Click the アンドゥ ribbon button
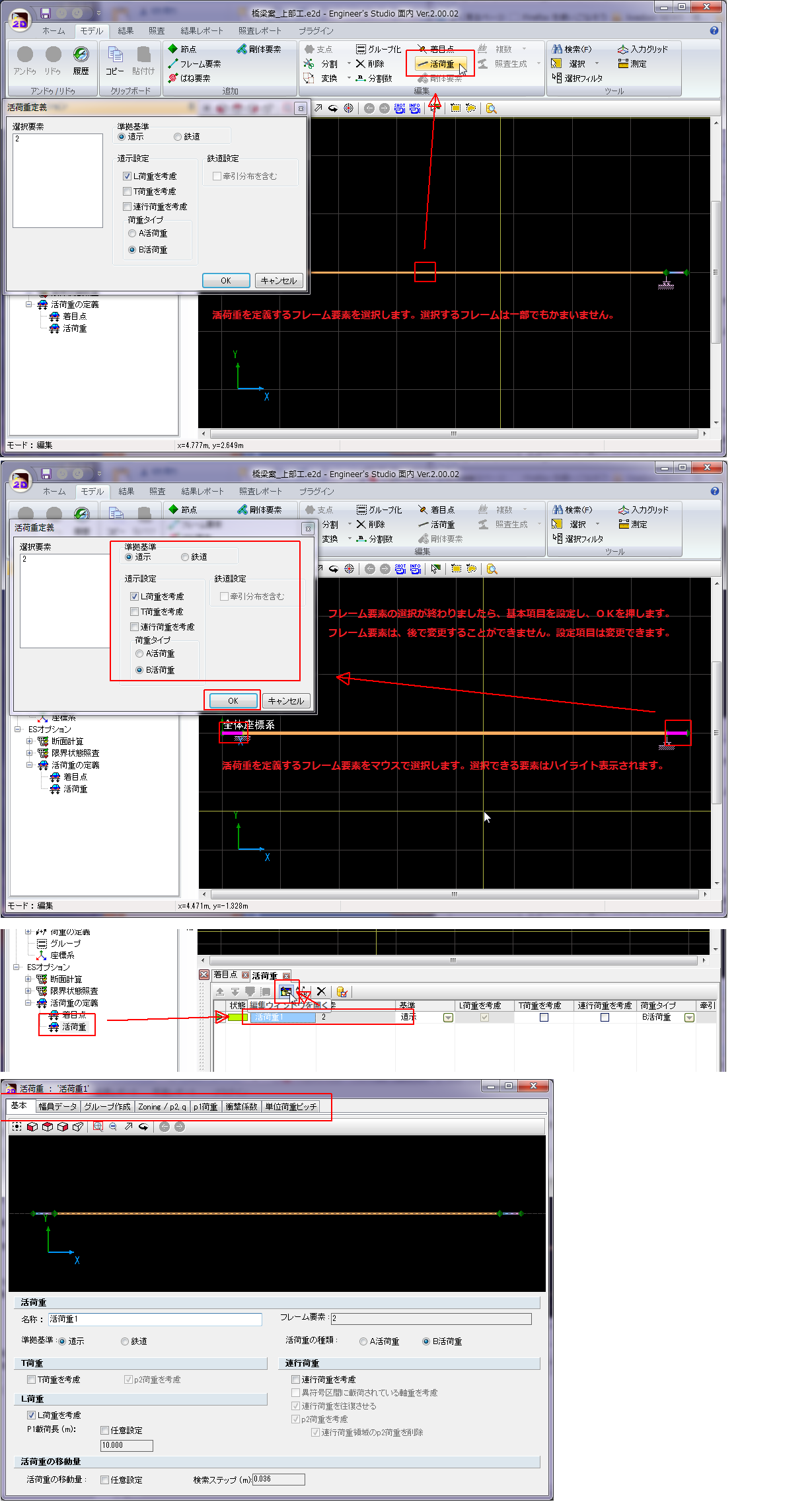The width and height of the screenshot is (812, 1504). coord(25,61)
